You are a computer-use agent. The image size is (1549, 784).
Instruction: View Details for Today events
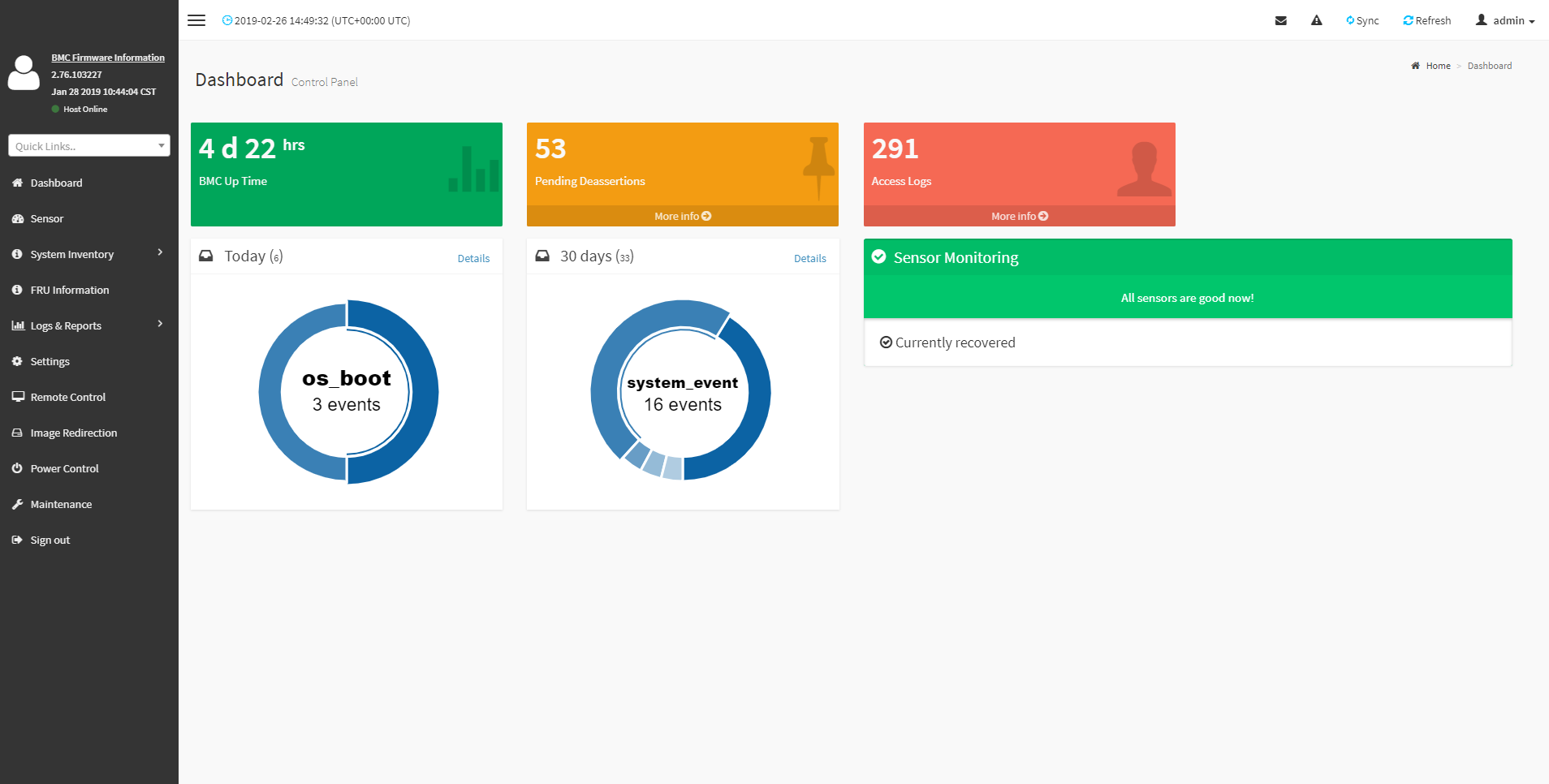tap(473, 259)
